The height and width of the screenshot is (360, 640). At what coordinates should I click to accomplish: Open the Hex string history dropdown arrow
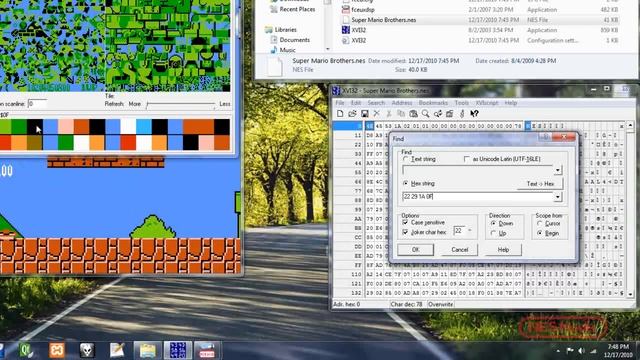[558, 197]
